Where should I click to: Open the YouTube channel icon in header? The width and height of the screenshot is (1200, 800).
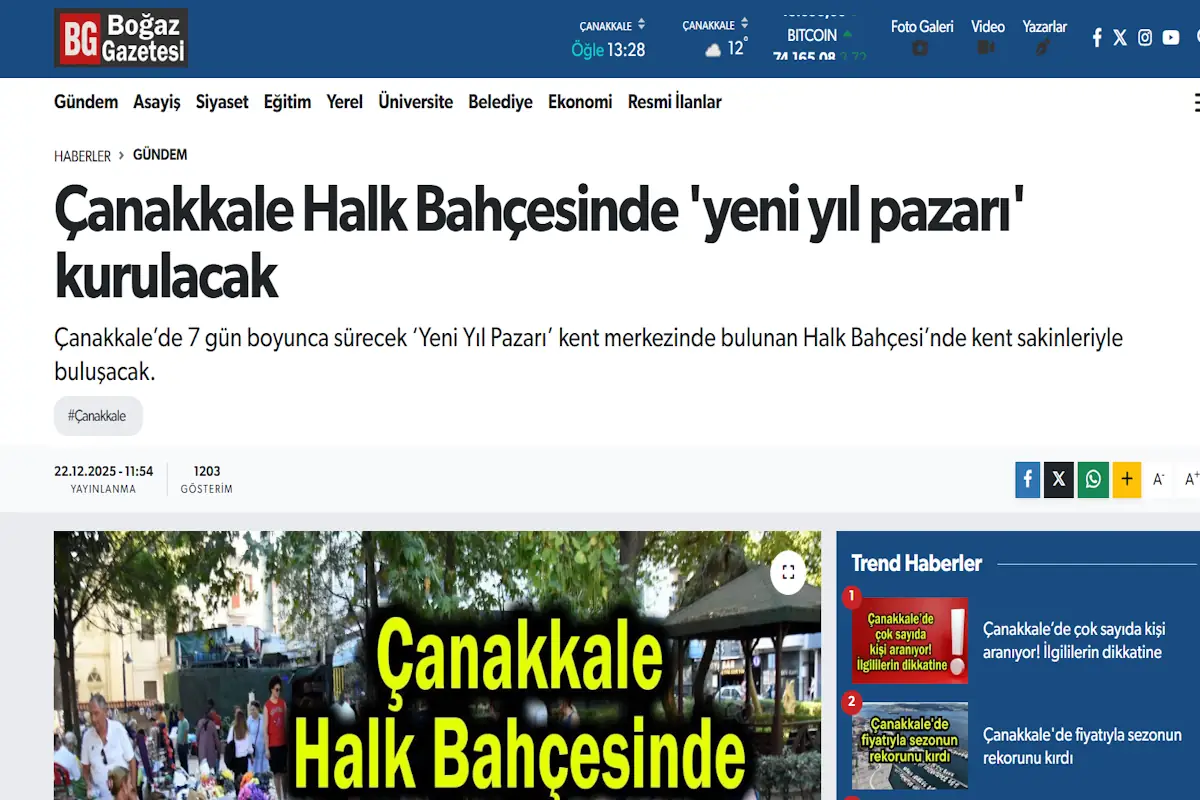(1171, 38)
